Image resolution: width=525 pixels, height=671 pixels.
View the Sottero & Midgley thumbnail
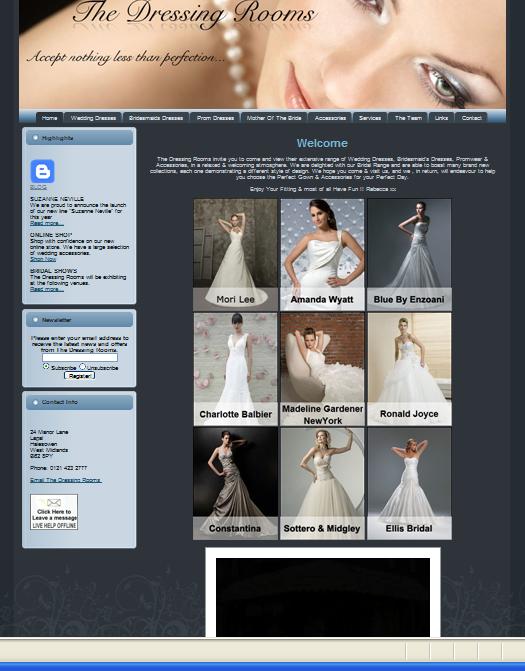click(322, 484)
